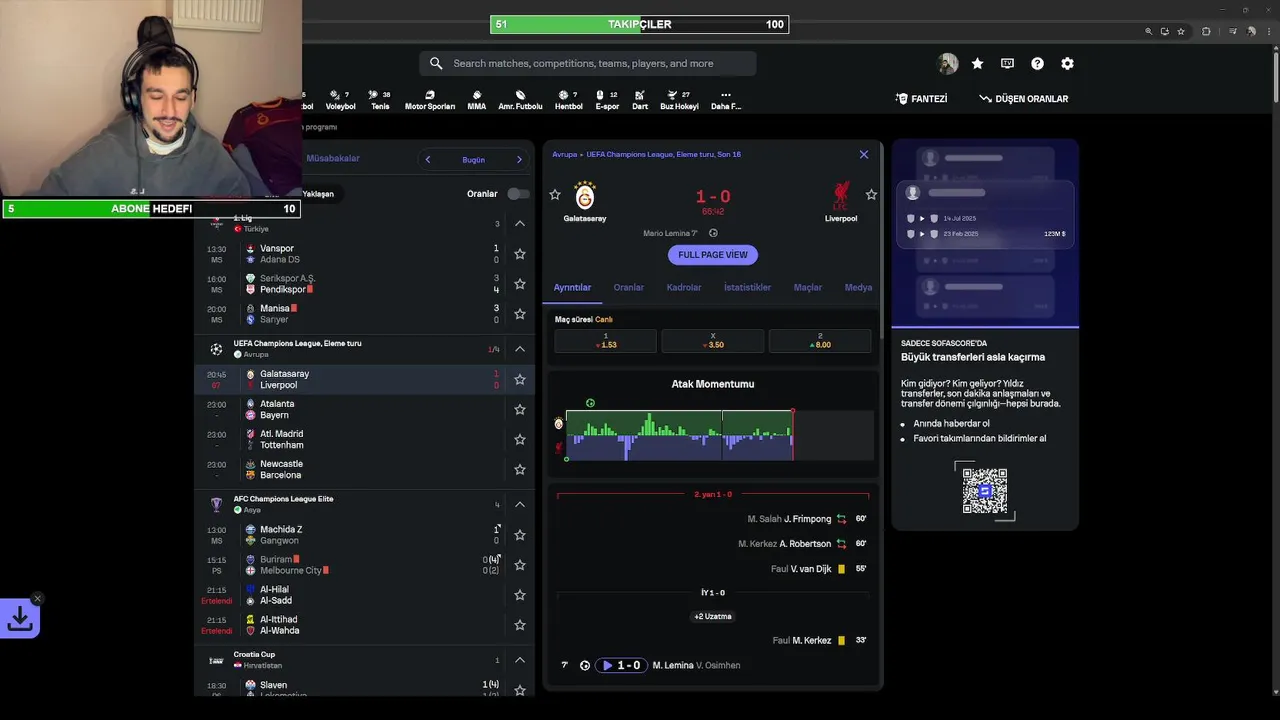Click the Liverpool crest in detail panel
Screen dimensions: 1280x720
pos(841,195)
